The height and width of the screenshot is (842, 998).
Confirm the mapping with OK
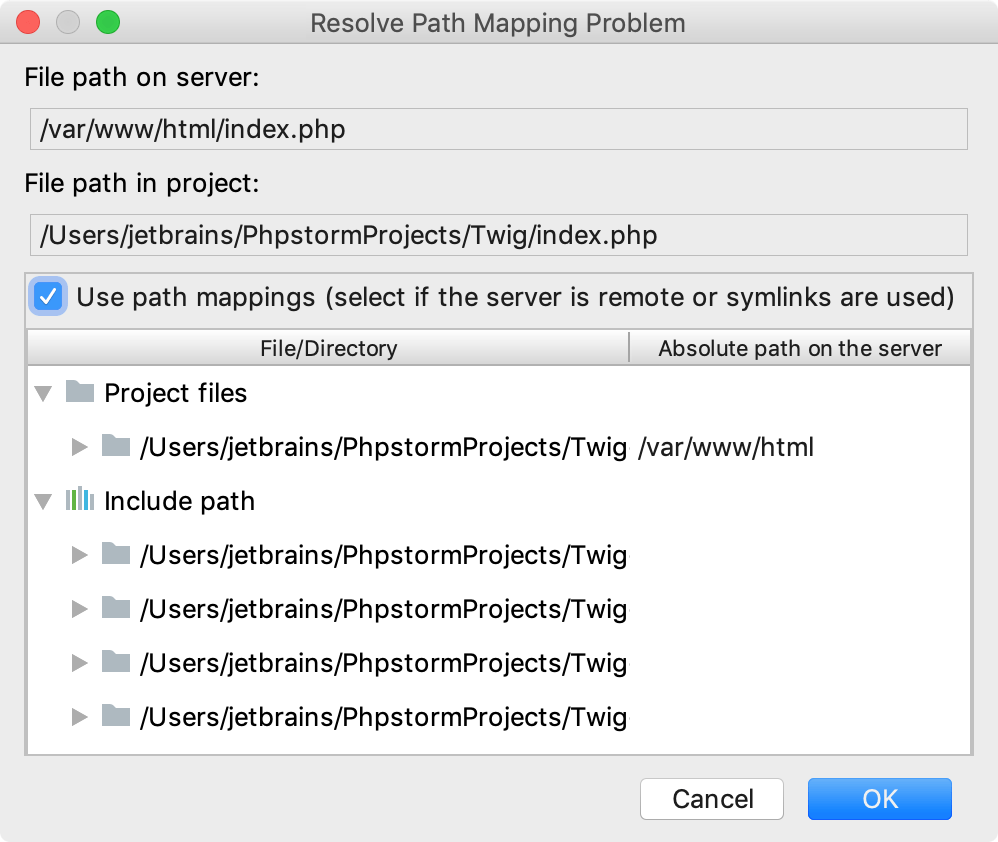(x=879, y=799)
